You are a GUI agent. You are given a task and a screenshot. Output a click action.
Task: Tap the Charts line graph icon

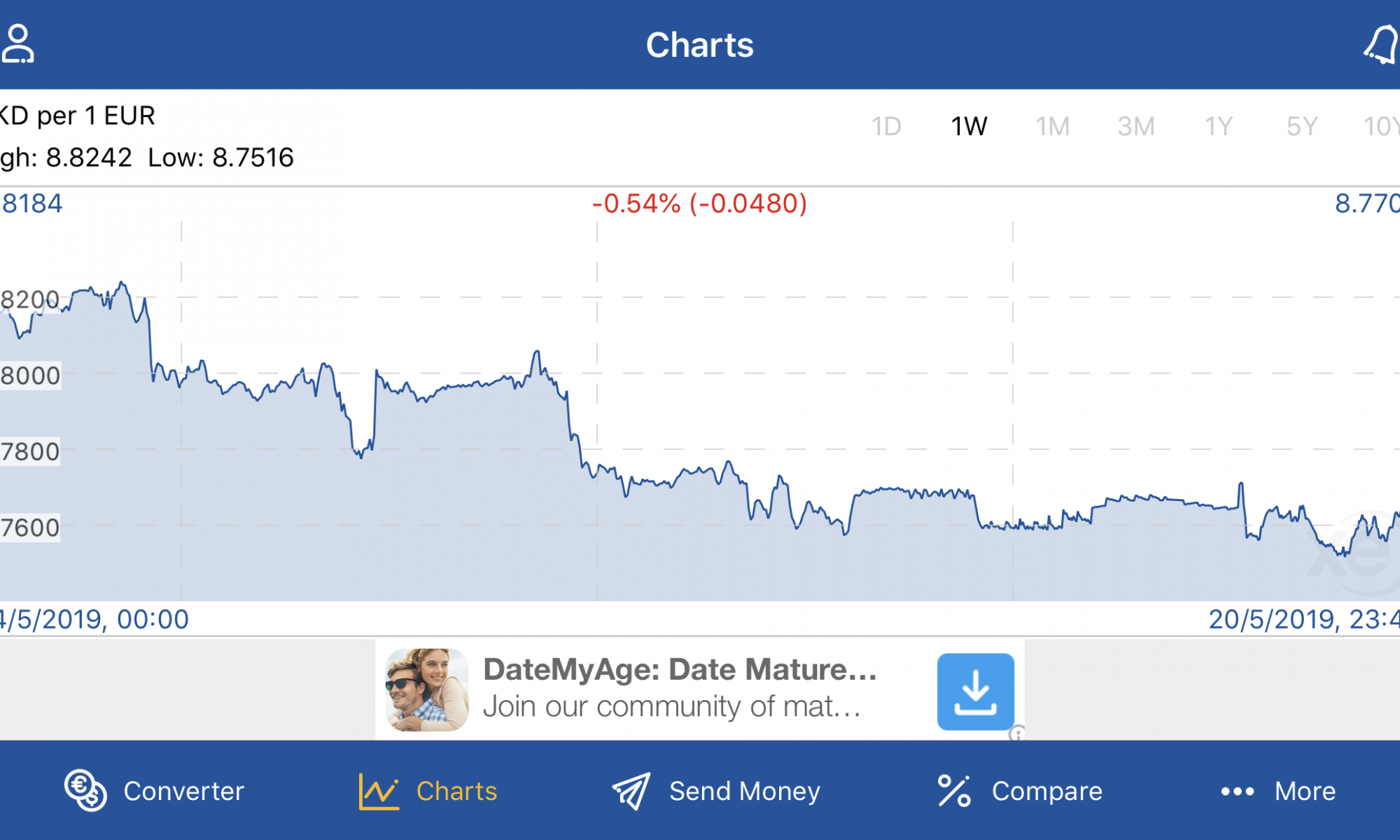pyautogui.click(x=379, y=791)
